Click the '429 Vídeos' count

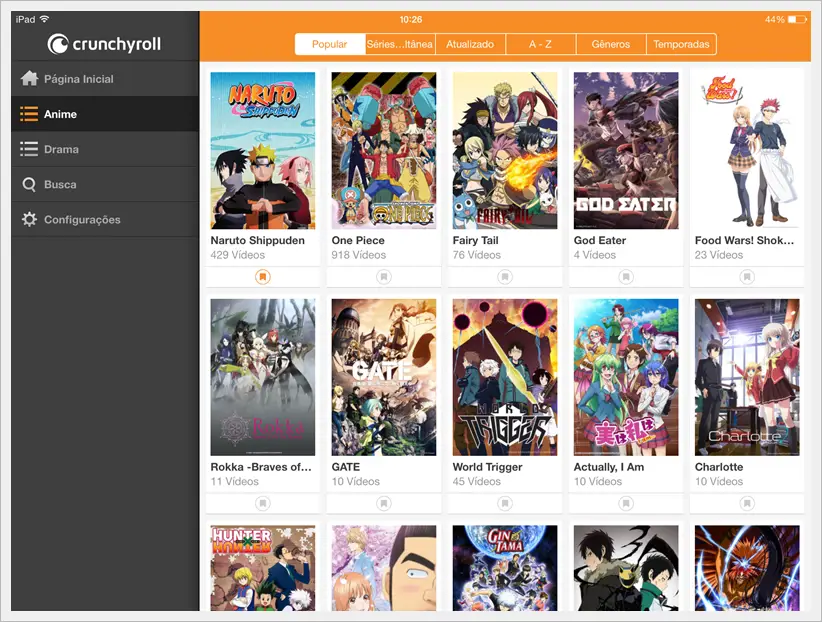[x=237, y=255]
